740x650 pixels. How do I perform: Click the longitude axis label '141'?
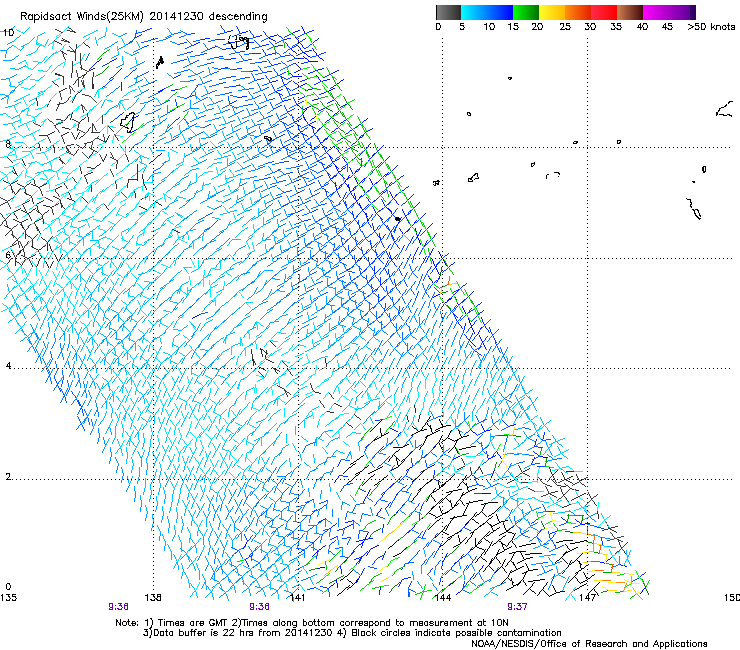(297, 598)
